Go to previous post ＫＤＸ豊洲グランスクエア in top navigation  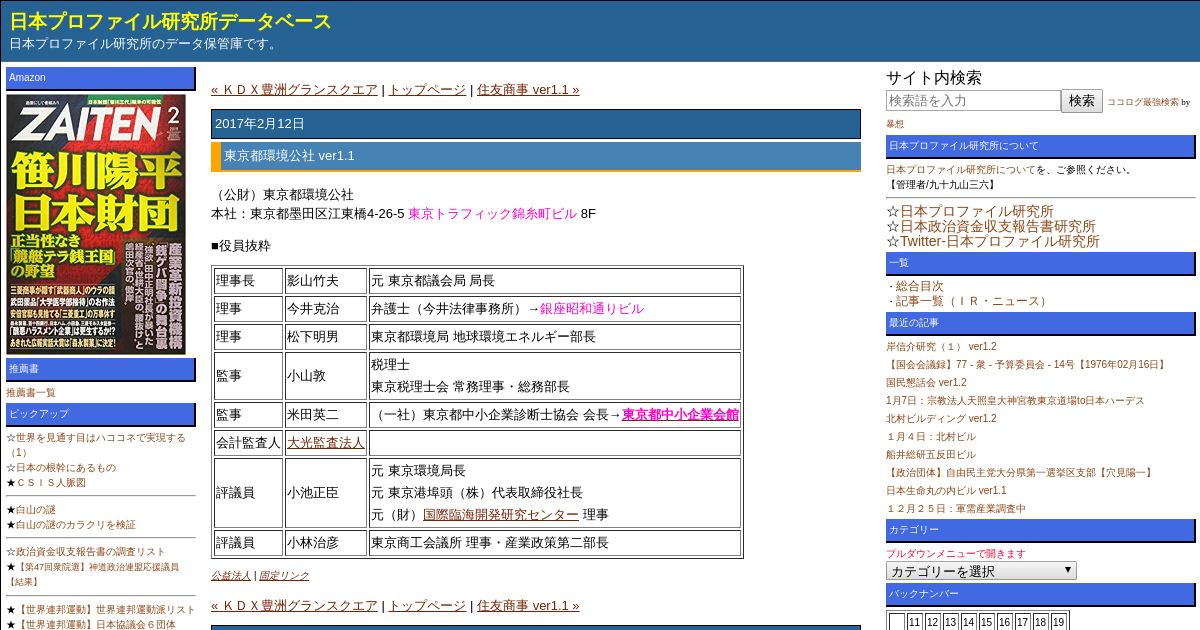(x=294, y=89)
